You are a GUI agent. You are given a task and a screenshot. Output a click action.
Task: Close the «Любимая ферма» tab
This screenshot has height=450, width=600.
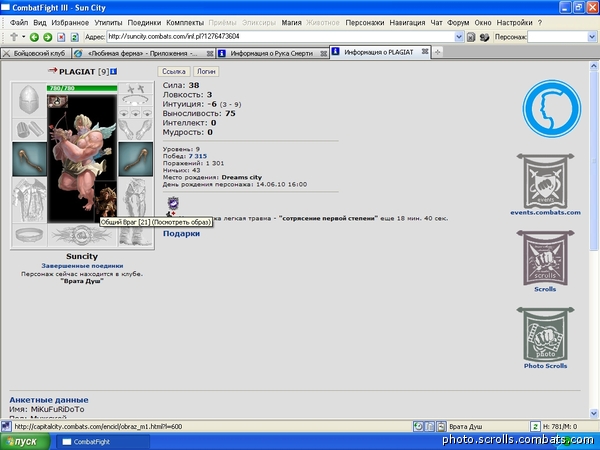coord(210,54)
